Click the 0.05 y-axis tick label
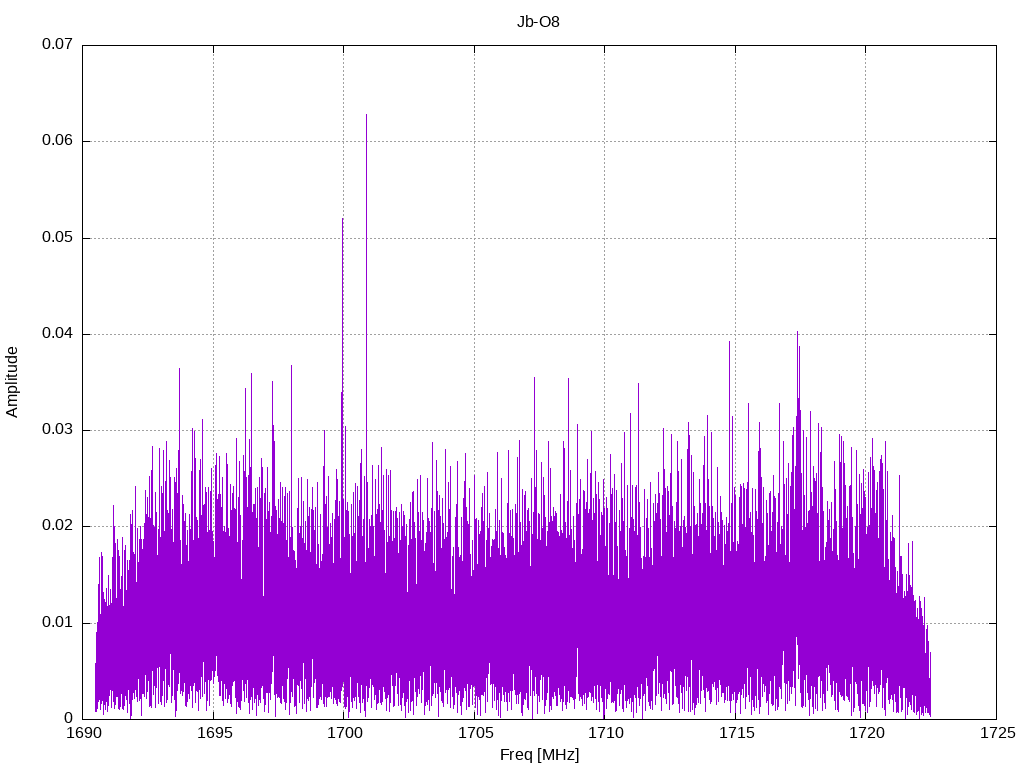 (57, 238)
